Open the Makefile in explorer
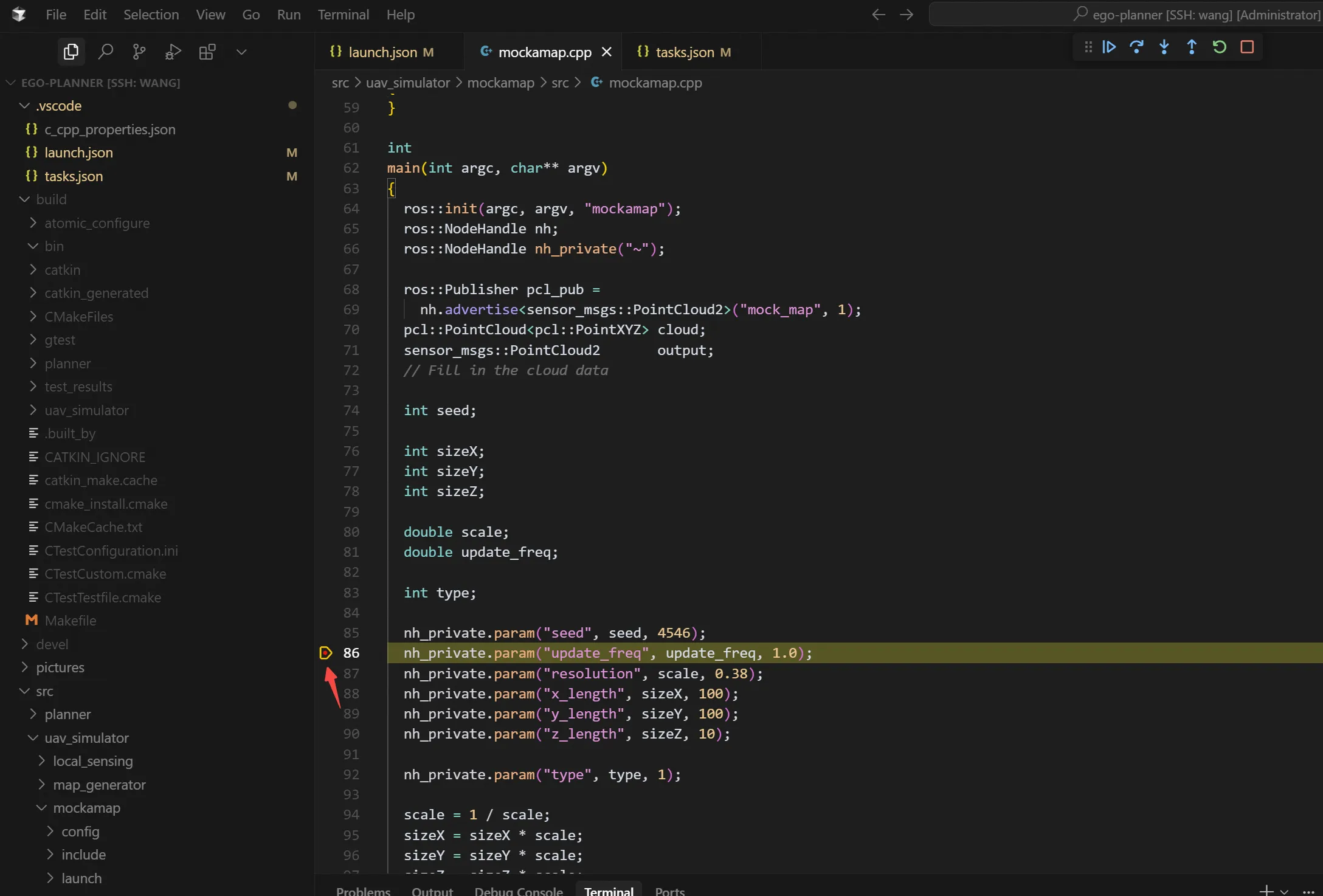The width and height of the screenshot is (1323, 896). [x=70, y=621]
